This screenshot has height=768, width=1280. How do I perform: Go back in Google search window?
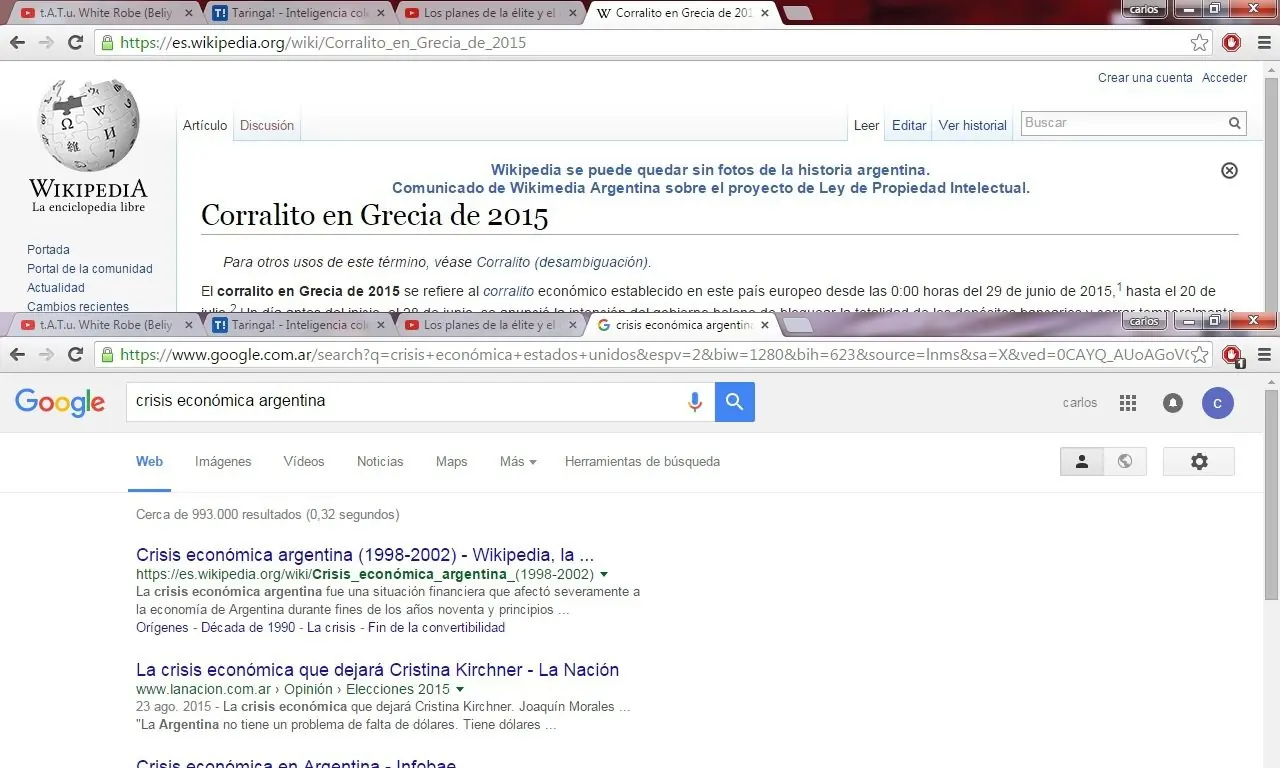[17, 355]
